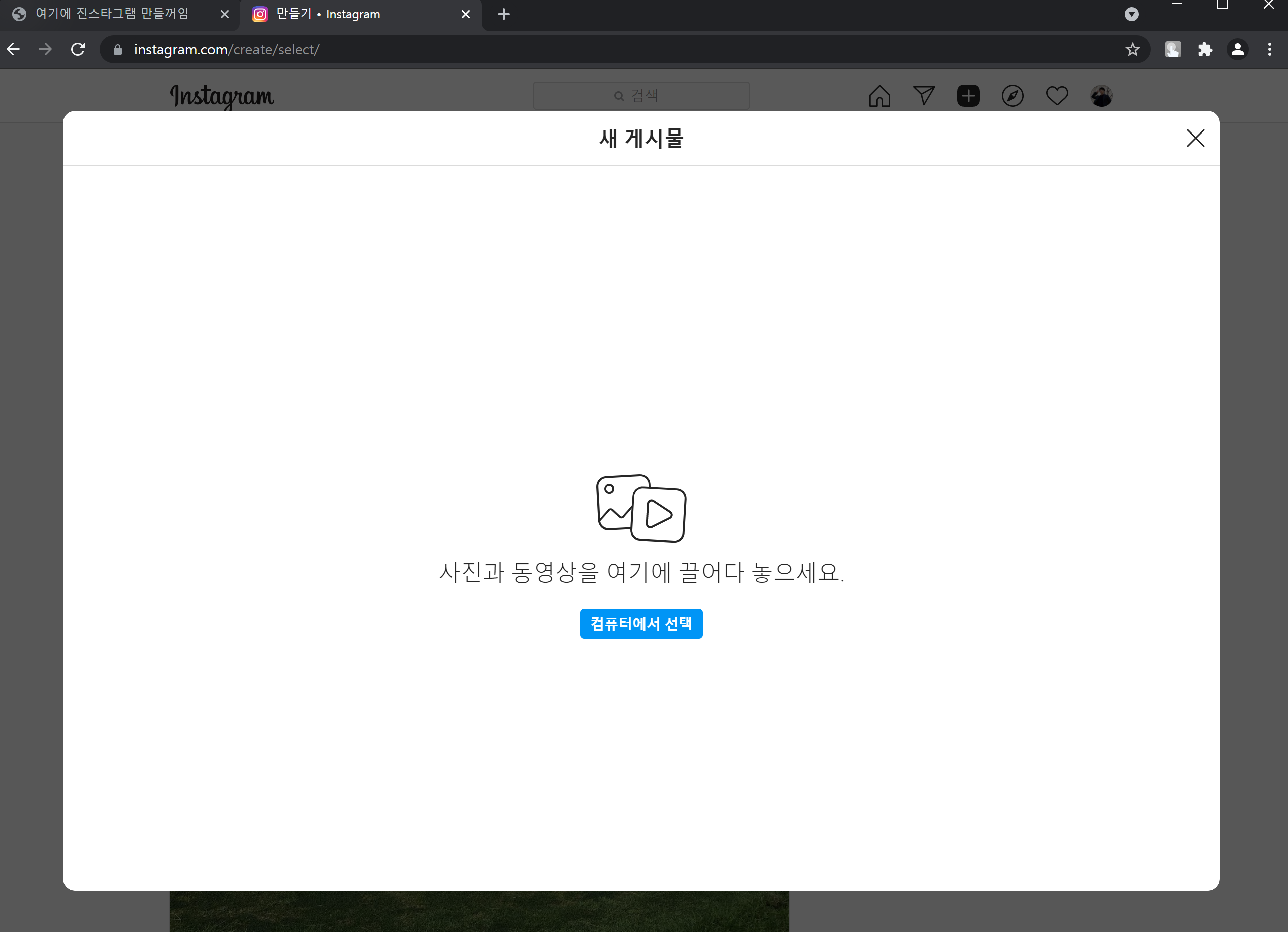Click the new post plus icon

(x=968, y=96)
